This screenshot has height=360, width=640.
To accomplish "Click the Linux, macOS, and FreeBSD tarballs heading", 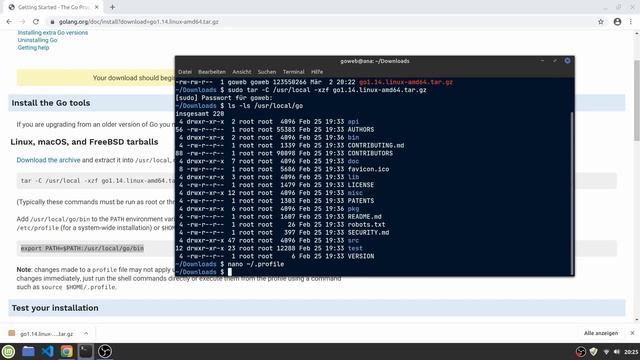I will tap(84, 142).
